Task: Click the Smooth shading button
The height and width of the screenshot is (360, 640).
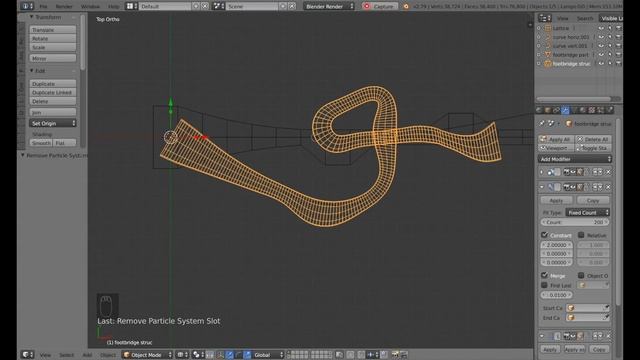Action: tap(41, 143)
